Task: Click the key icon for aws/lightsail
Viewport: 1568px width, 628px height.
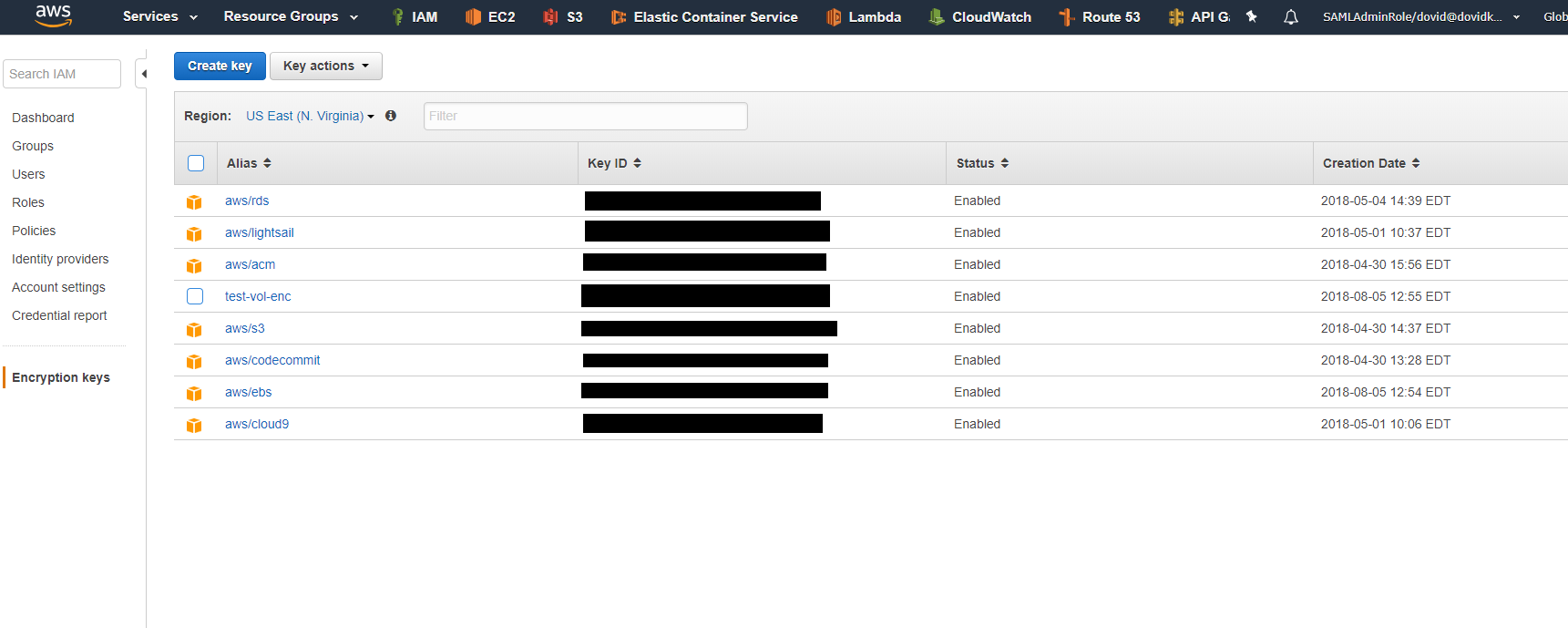Action: 194,233
